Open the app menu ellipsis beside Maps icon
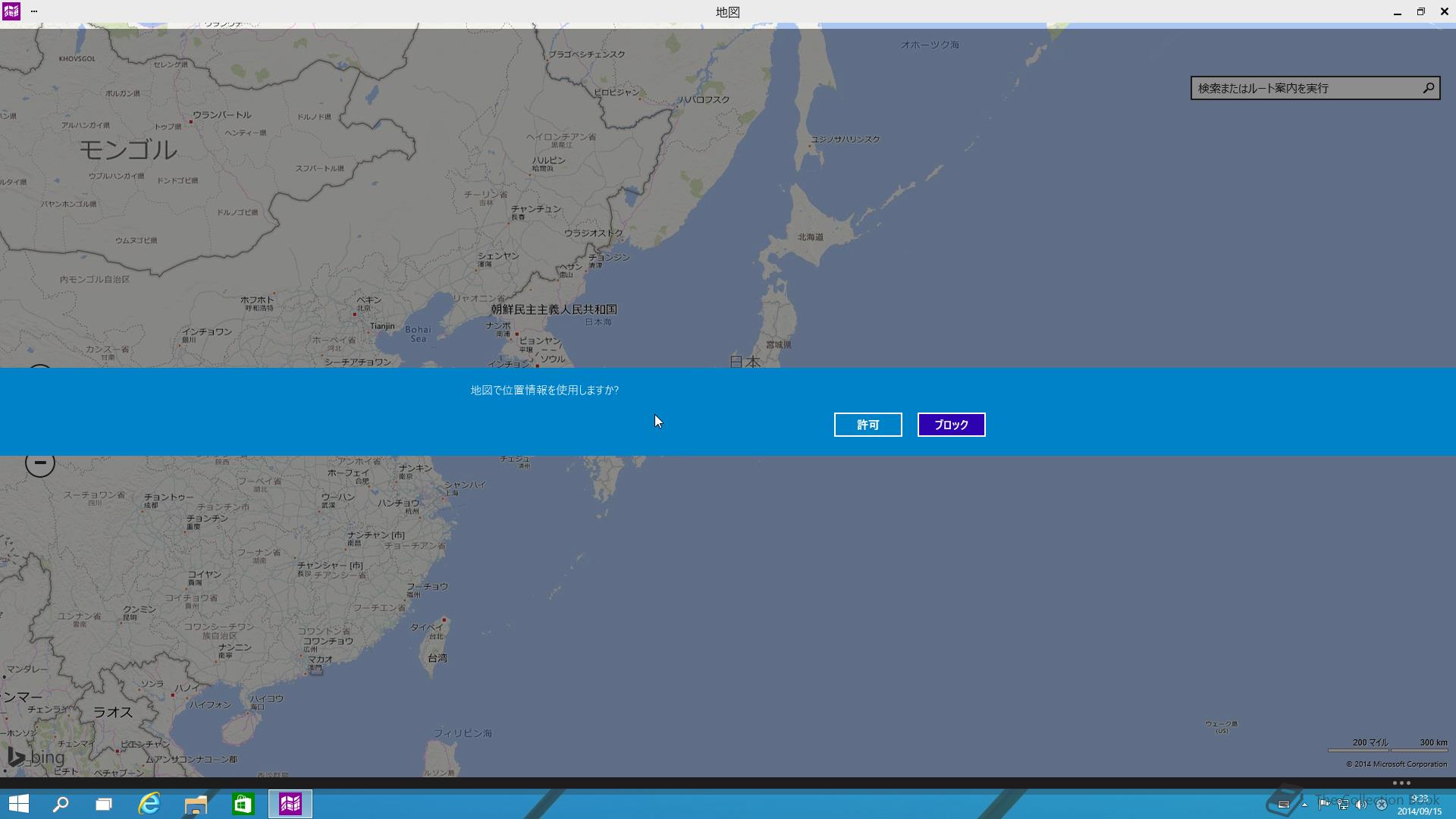Image resolution: width=1456 pixels, height=819 pixels. (33, 11)
